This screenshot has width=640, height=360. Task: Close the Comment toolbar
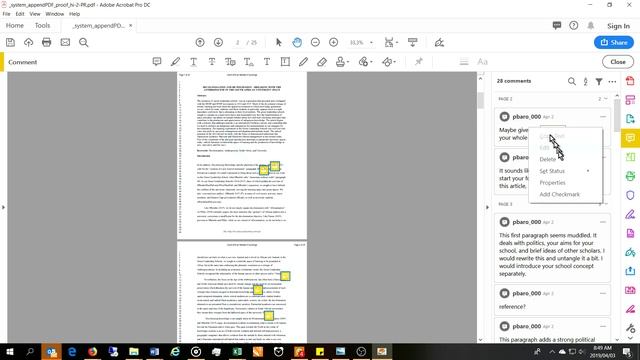click(x=618, y=62)
